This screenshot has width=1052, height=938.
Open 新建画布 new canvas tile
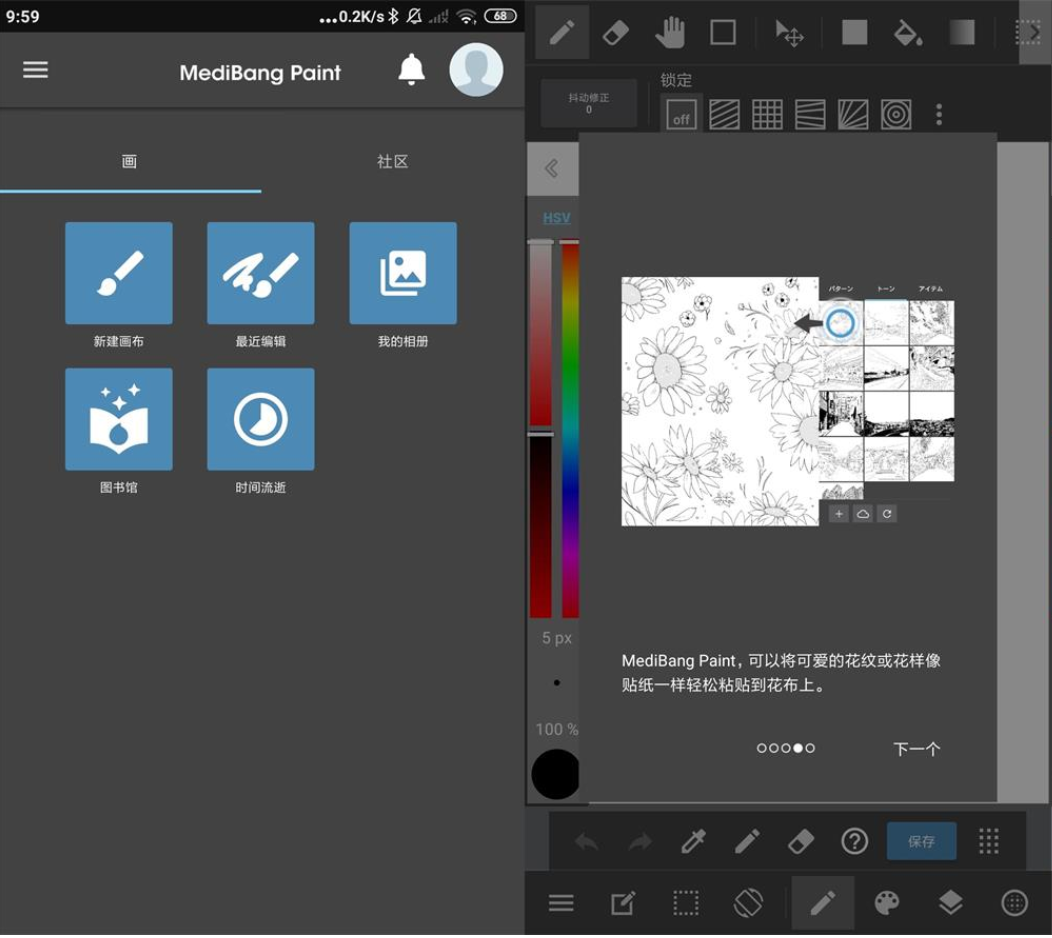click(119, 273)
